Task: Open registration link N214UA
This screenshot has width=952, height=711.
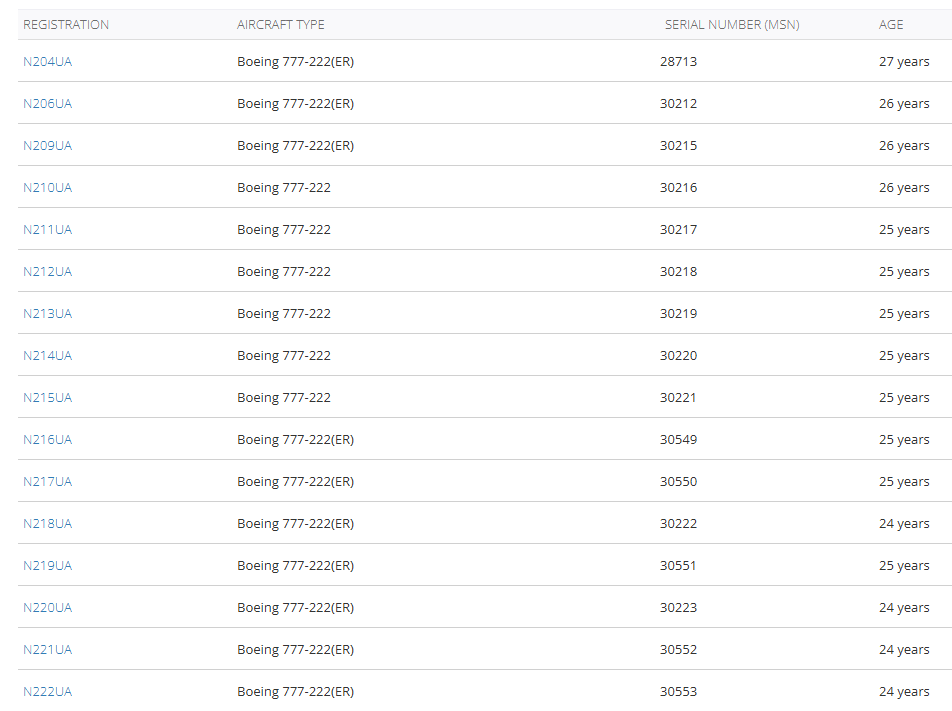Action: 47,355
